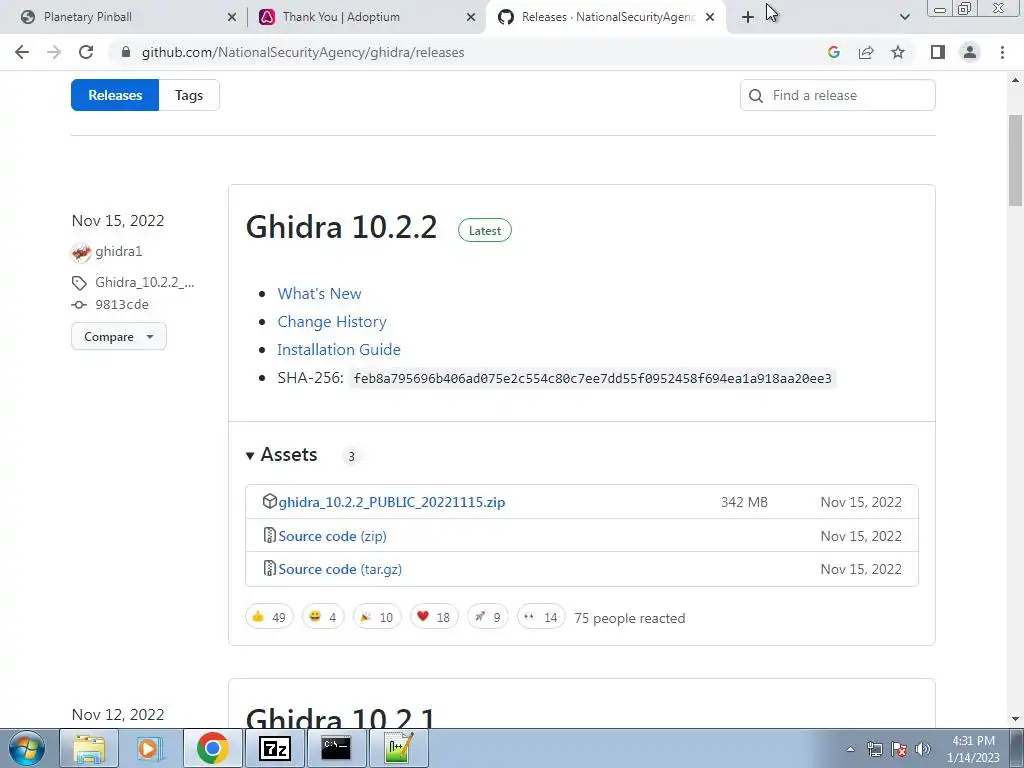Open Chrome three-dot menu

coord(1002,52)
